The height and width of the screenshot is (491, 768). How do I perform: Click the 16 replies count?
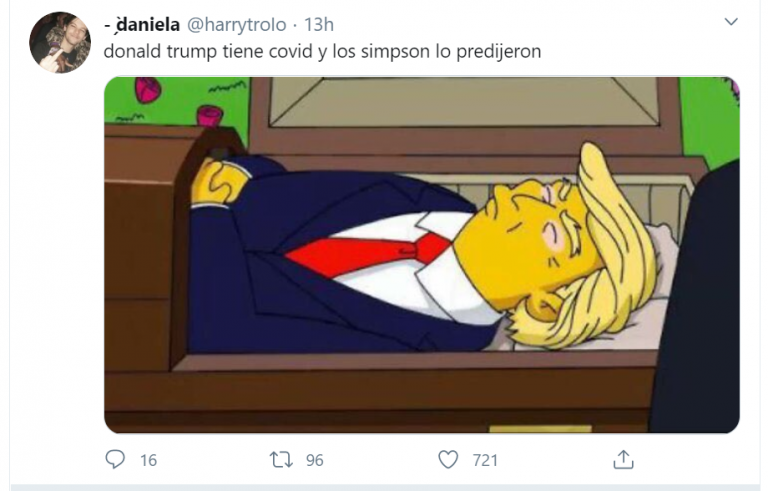148,460
